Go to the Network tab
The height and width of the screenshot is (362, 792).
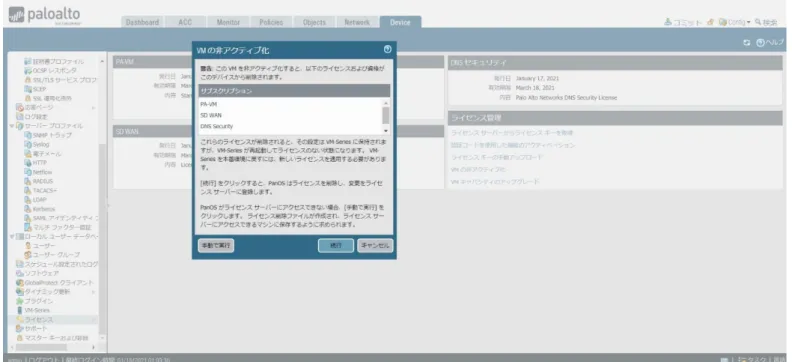(x=357, y=22)
